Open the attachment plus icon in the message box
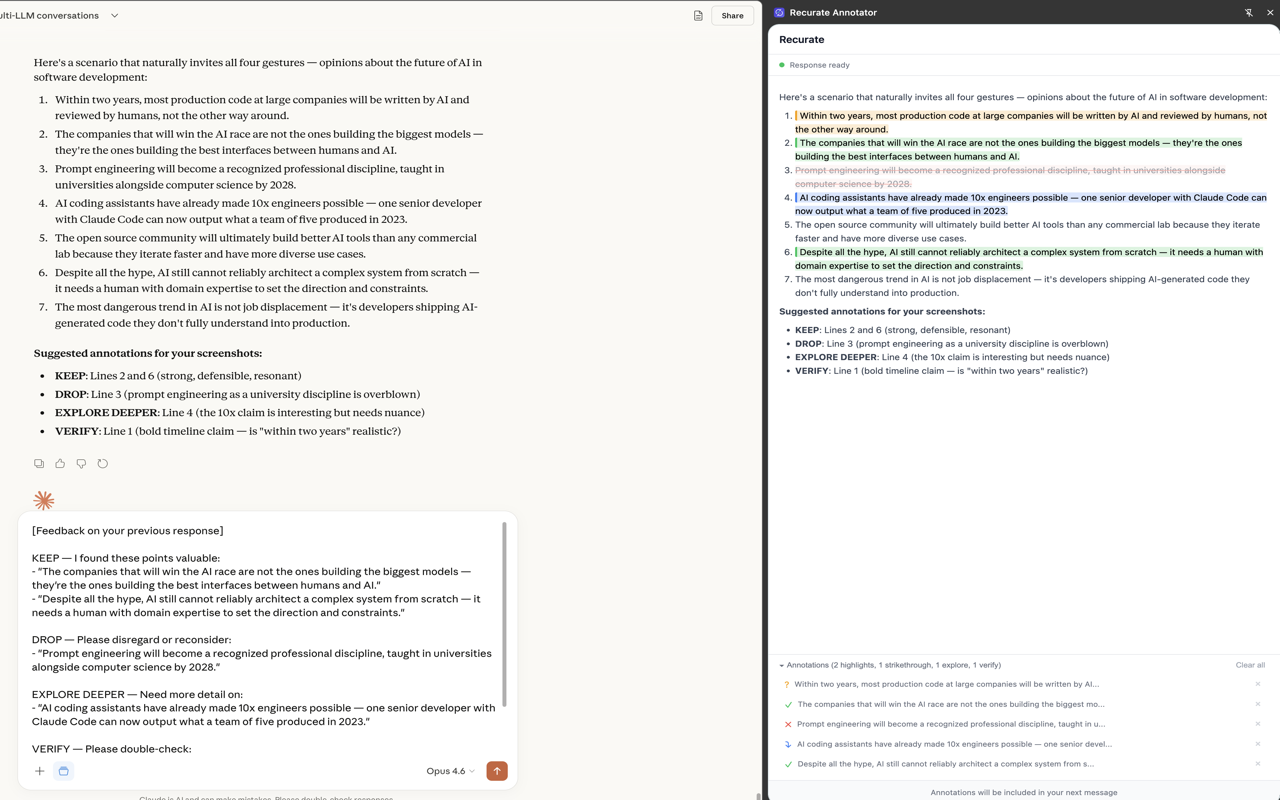This screenshot has width=1280, height=800. tap(39, 771)
